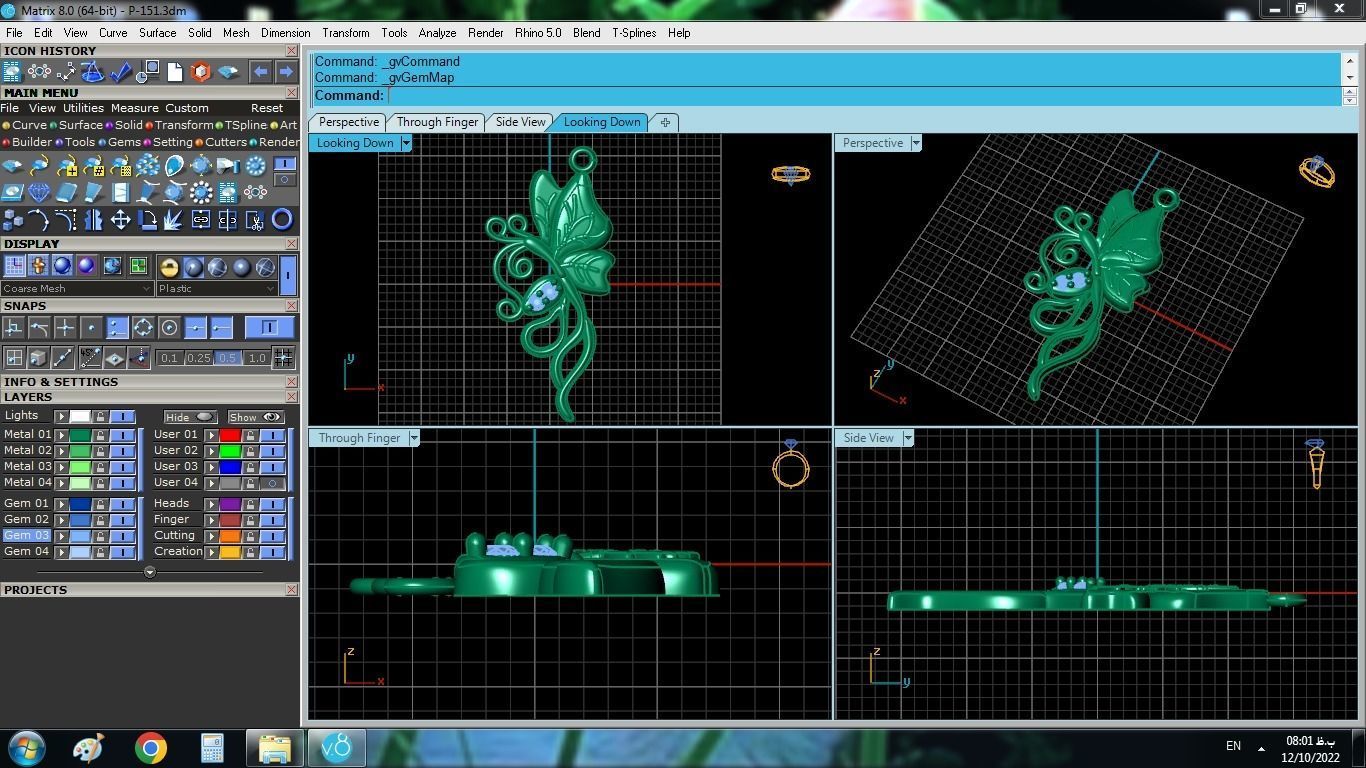
Task: Click Cutting layer orange color swatch
Action: 230,536
